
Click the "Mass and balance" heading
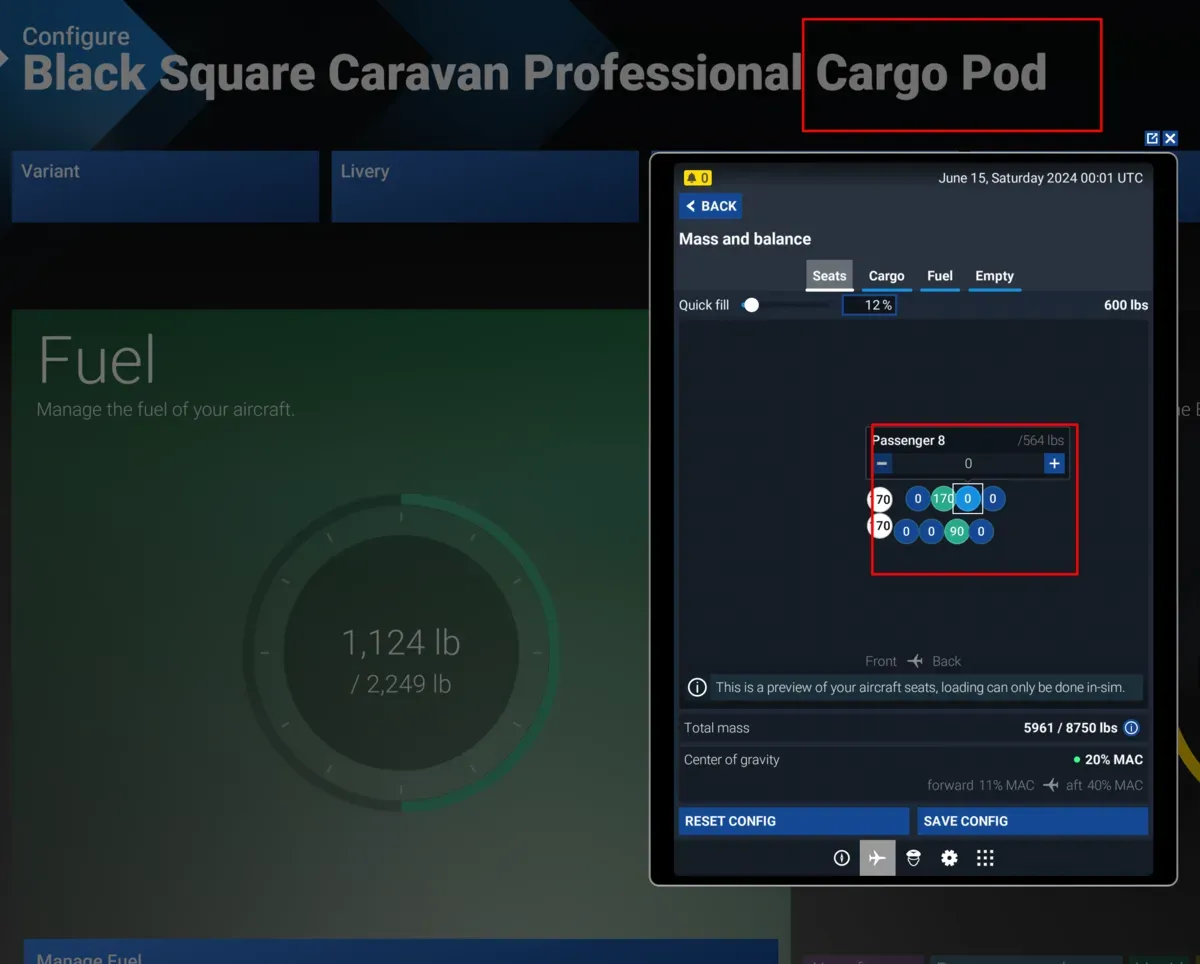(745, 239)
